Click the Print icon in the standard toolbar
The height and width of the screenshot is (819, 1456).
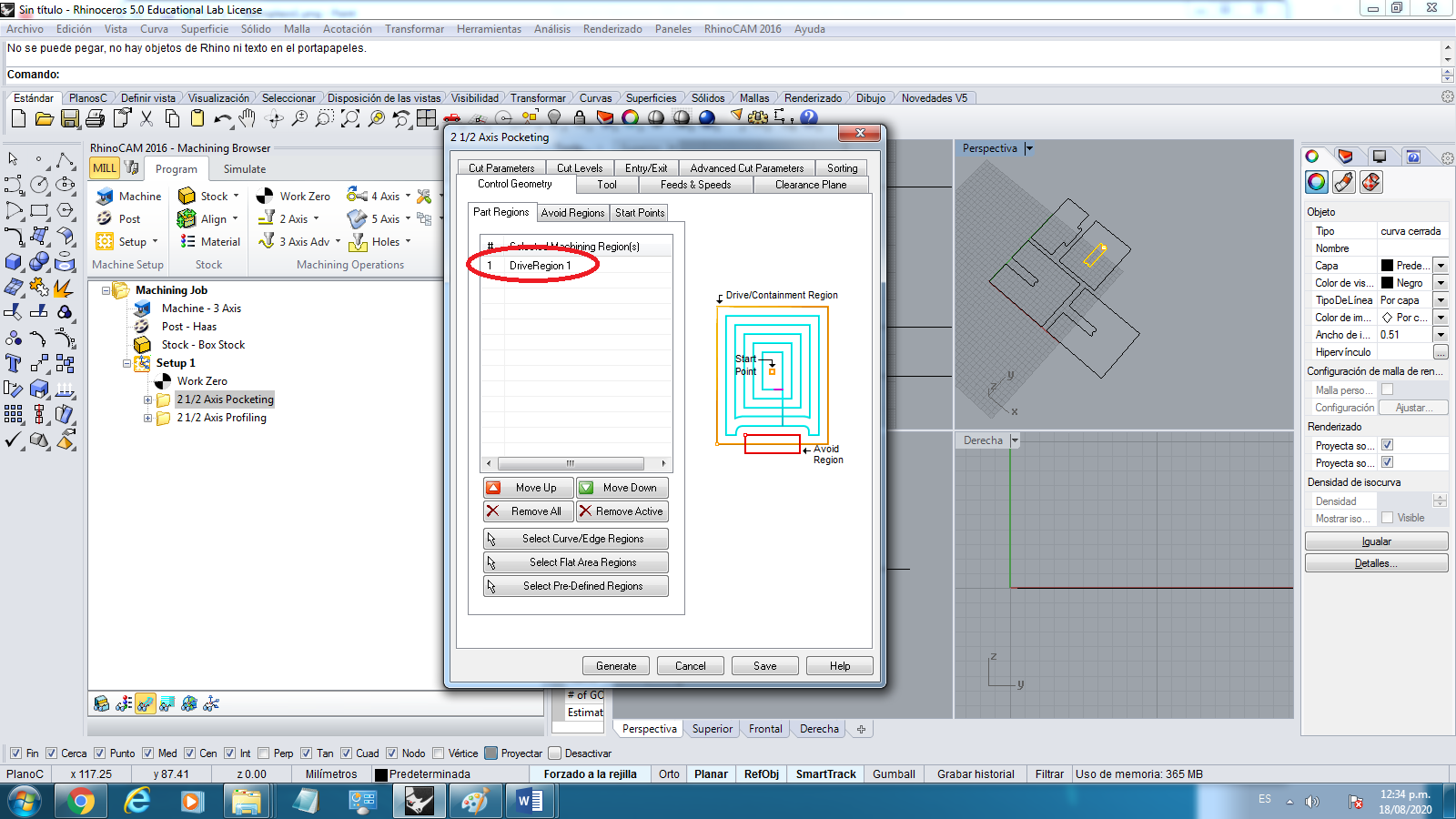(95, 118)
